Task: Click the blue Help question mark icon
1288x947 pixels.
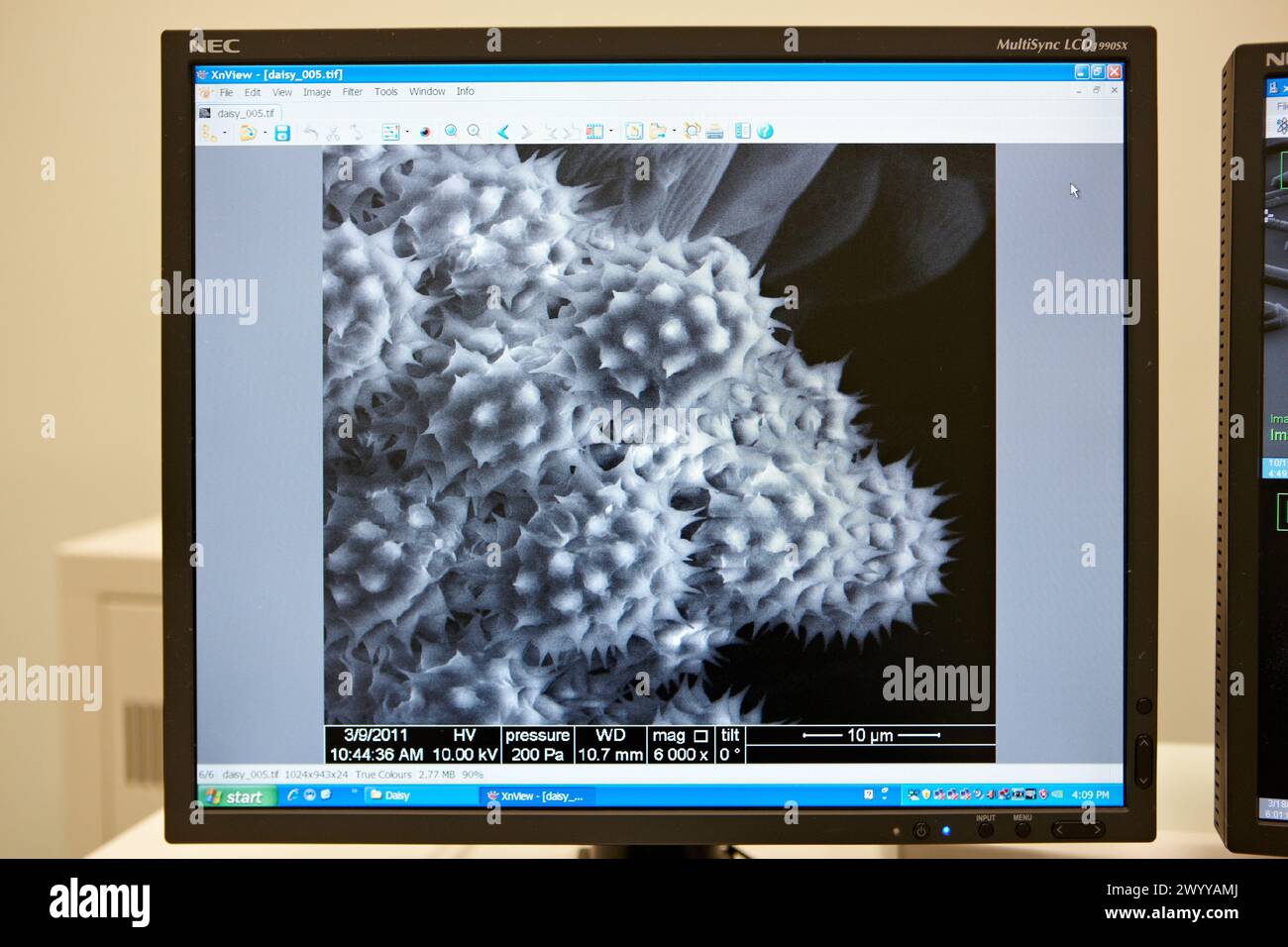Action: (x=765, y=131)
